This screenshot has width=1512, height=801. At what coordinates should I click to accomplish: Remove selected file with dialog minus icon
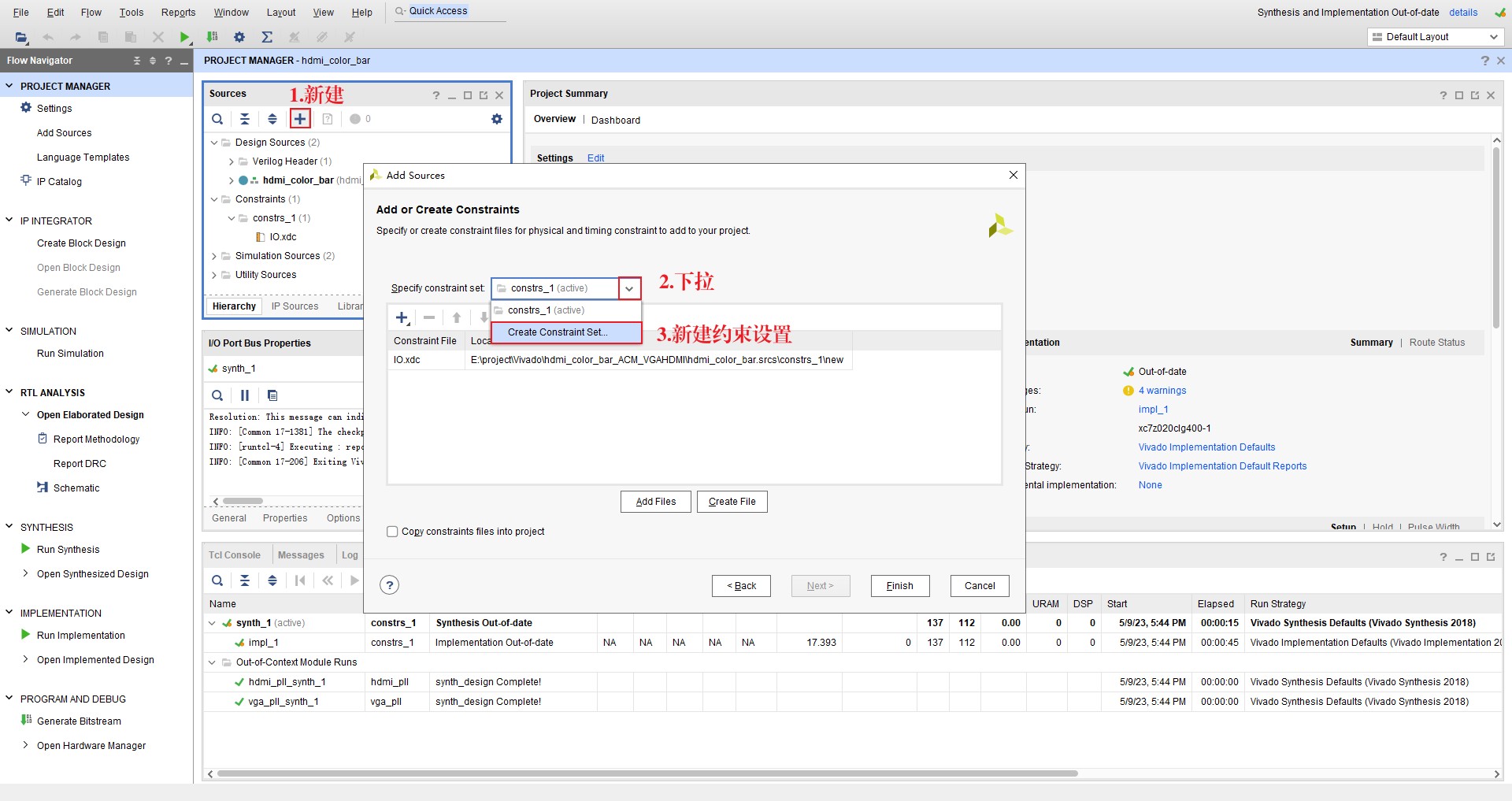[429, 318]
